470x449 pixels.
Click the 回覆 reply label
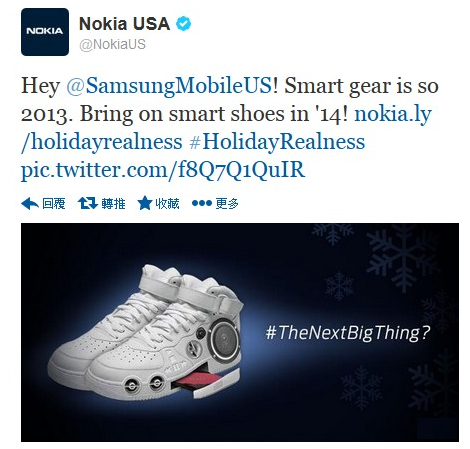point(54,203)
